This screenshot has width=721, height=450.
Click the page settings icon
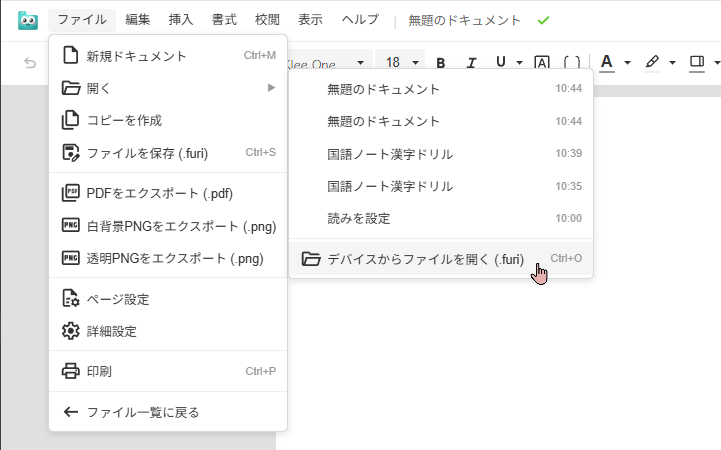pyautogui.click(x=71, y=299)
